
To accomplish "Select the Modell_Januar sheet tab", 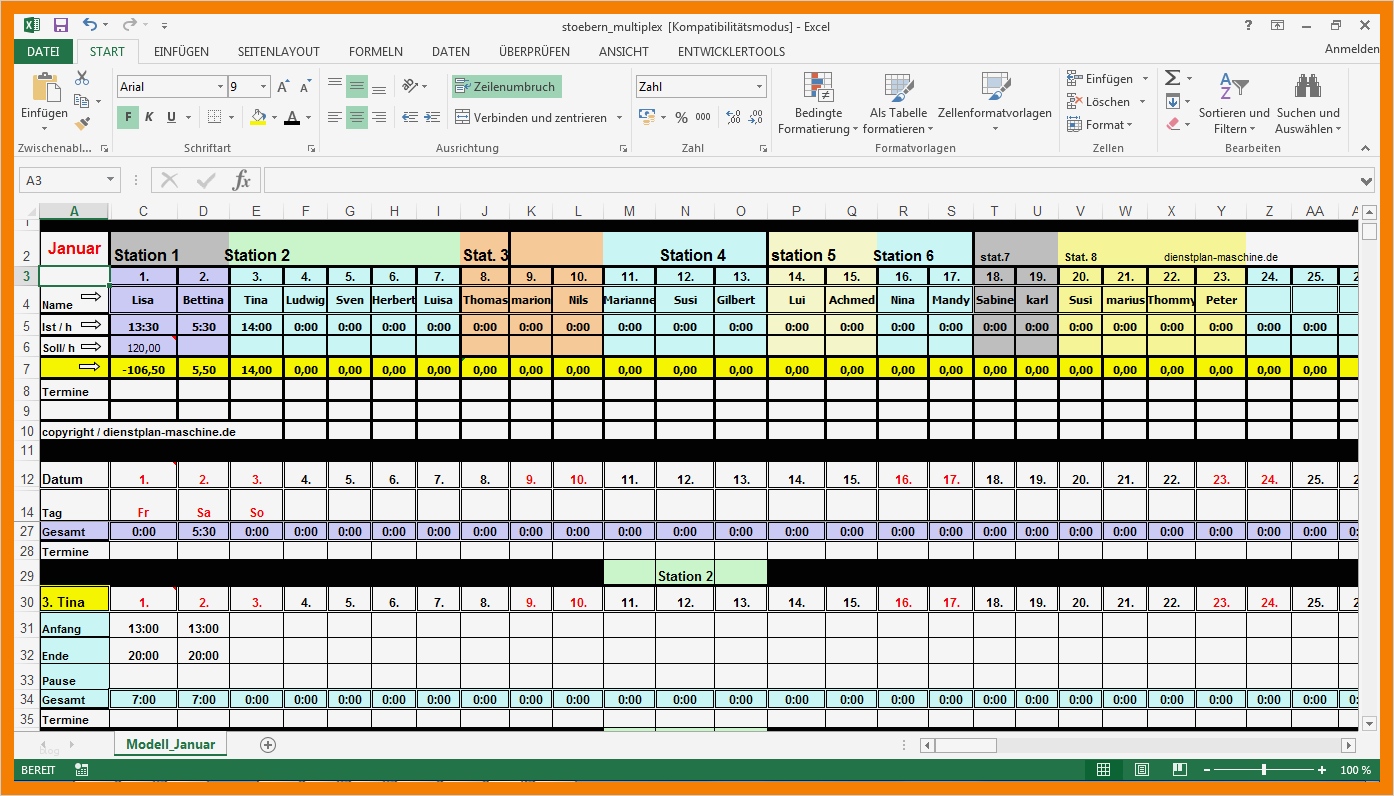I will pos(170,744).
